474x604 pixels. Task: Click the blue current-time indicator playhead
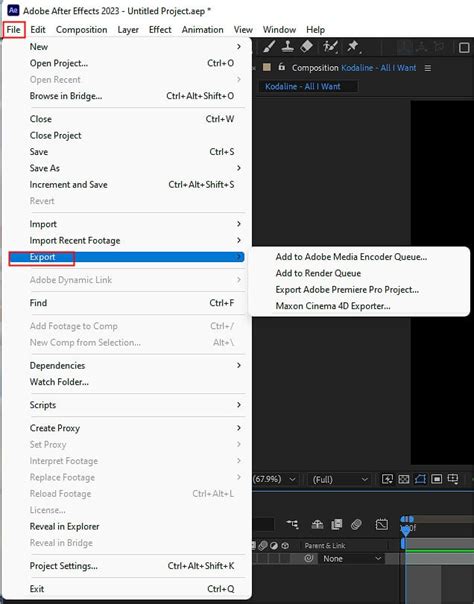click(405, 530)
